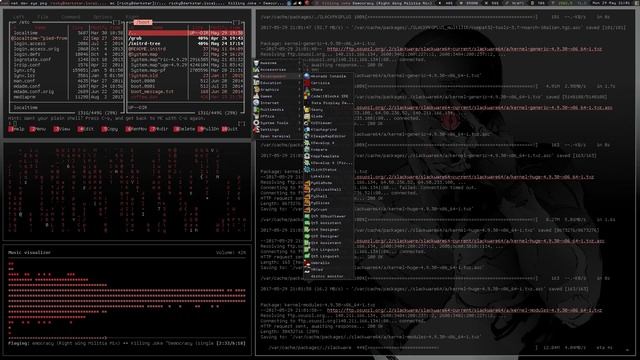
Task: Click the Geany app icon
Action: [x=307, y=109]
